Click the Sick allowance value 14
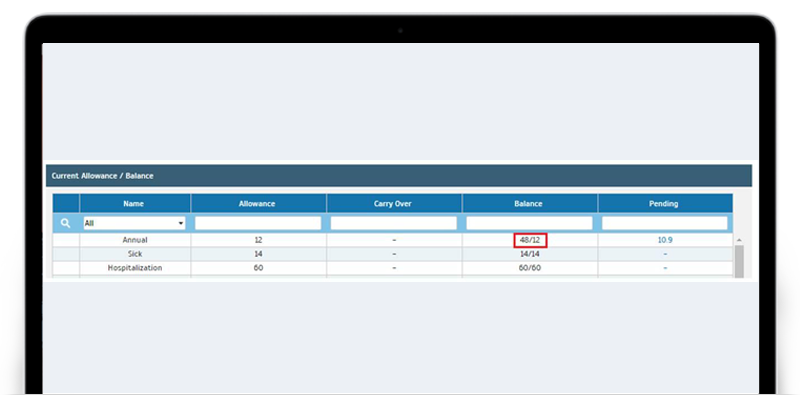The width and height of the screenshot is (800, 395). (258, 254)
